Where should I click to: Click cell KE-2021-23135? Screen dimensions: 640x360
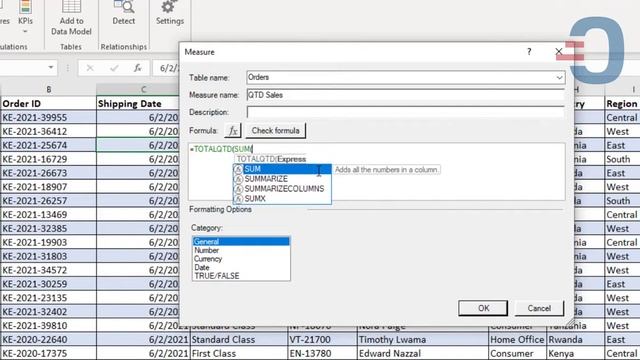click(x=49, y=298)
